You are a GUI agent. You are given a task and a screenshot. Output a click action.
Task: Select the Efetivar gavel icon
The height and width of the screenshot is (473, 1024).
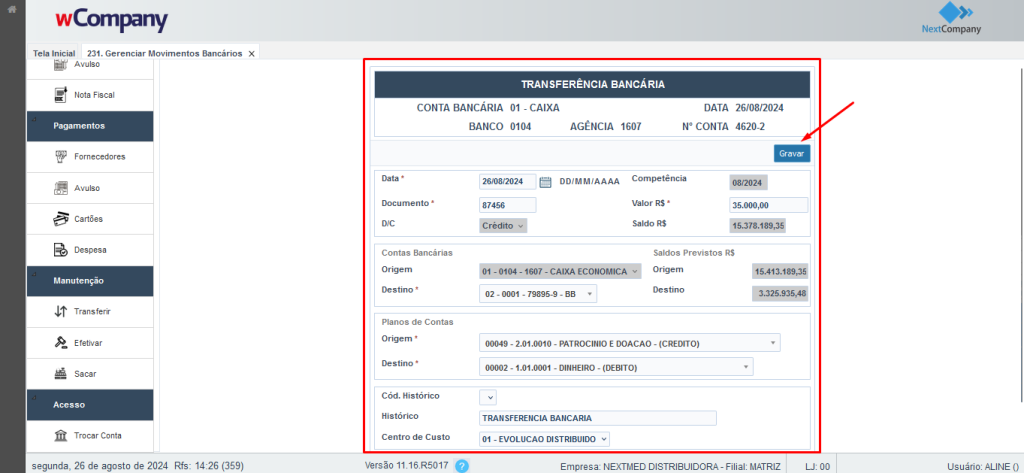point(61,342)
